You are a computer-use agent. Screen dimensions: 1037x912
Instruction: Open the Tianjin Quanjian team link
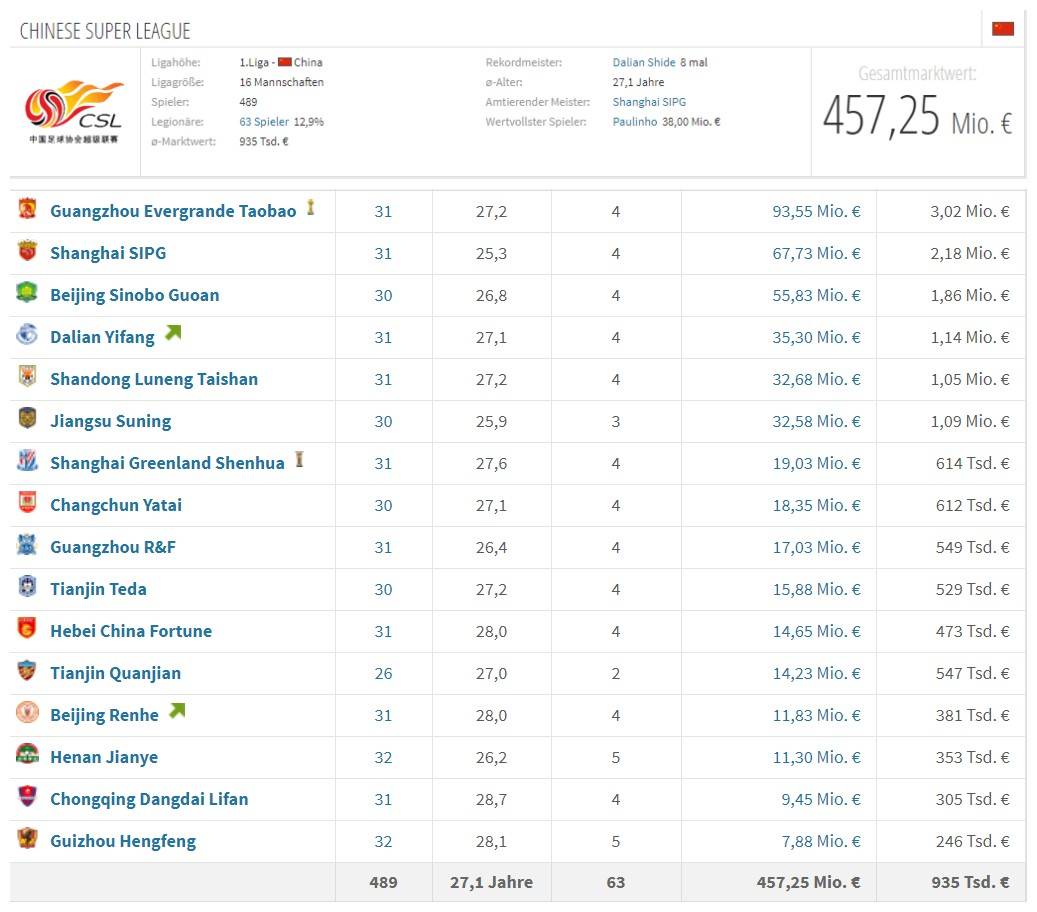click(x=115, y=673)
